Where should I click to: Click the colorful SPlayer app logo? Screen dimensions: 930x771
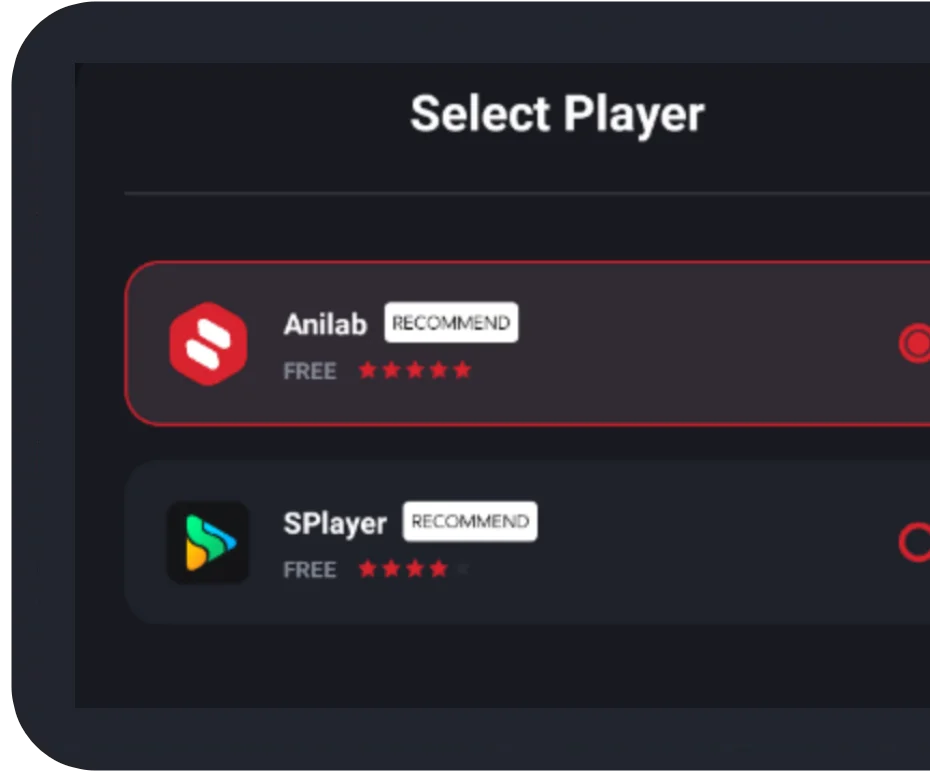(207, 542)
